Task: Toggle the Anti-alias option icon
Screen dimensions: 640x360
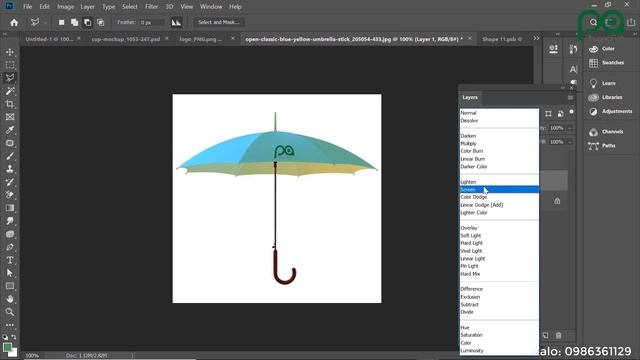Action: pyautogui.click(x=176, y=22)
